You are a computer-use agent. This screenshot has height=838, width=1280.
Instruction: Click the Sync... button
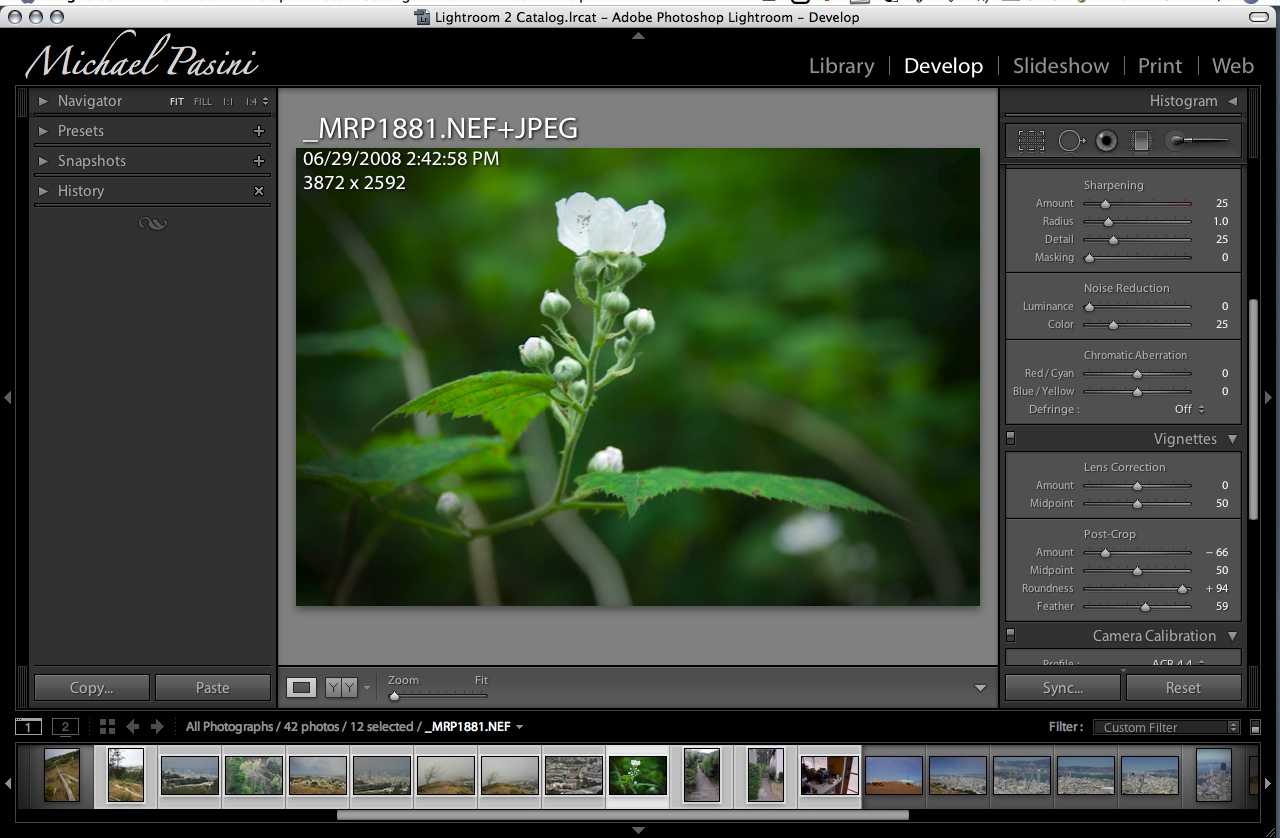click(1062, 688)
